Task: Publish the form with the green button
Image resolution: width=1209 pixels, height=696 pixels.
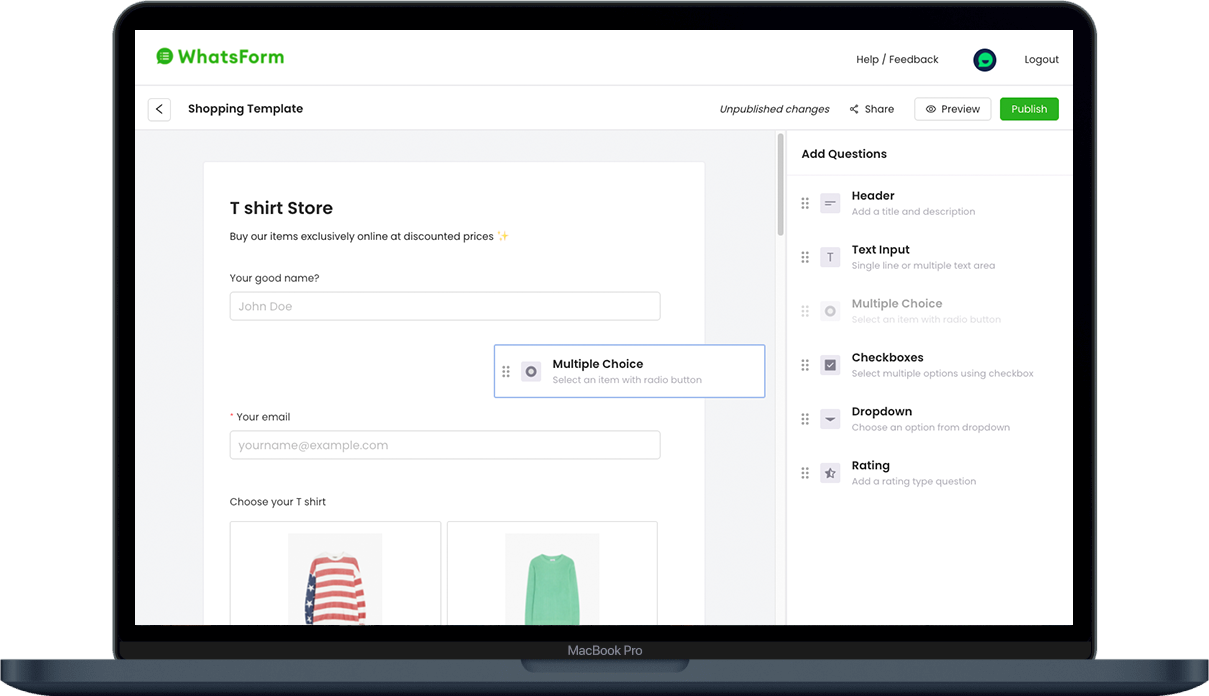Action: tap(1028, 109)
